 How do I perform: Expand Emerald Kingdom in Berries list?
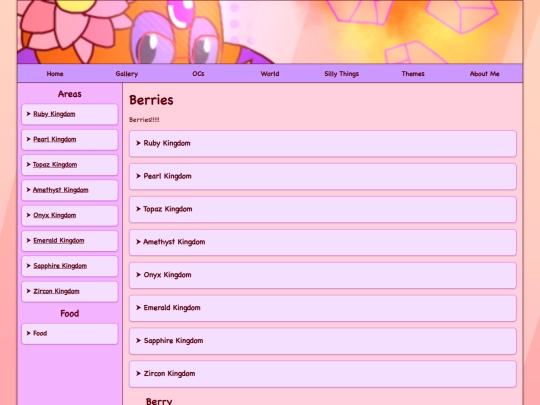[323, 308]
